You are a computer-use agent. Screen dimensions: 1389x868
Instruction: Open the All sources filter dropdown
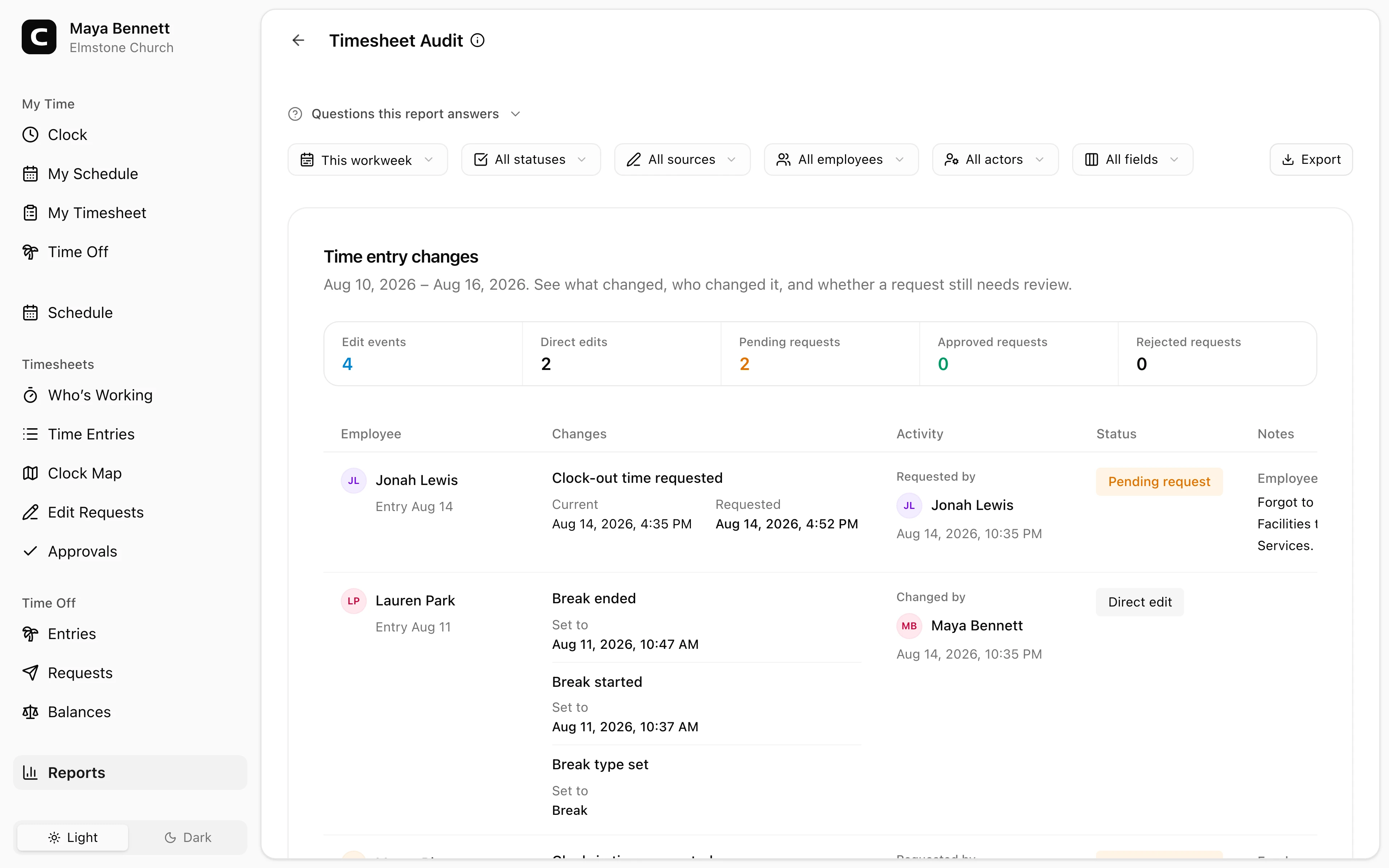click(x=683, y=159)
